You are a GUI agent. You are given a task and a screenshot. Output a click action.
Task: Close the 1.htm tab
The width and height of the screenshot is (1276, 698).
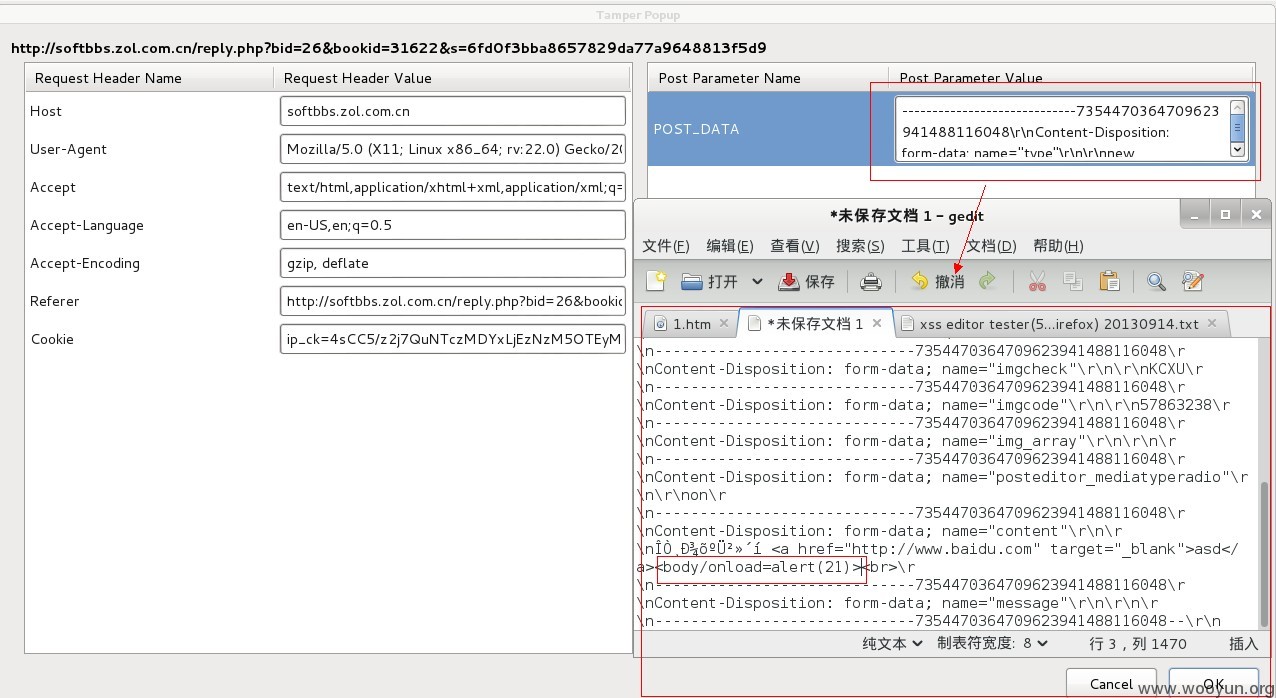coord(724,323)
